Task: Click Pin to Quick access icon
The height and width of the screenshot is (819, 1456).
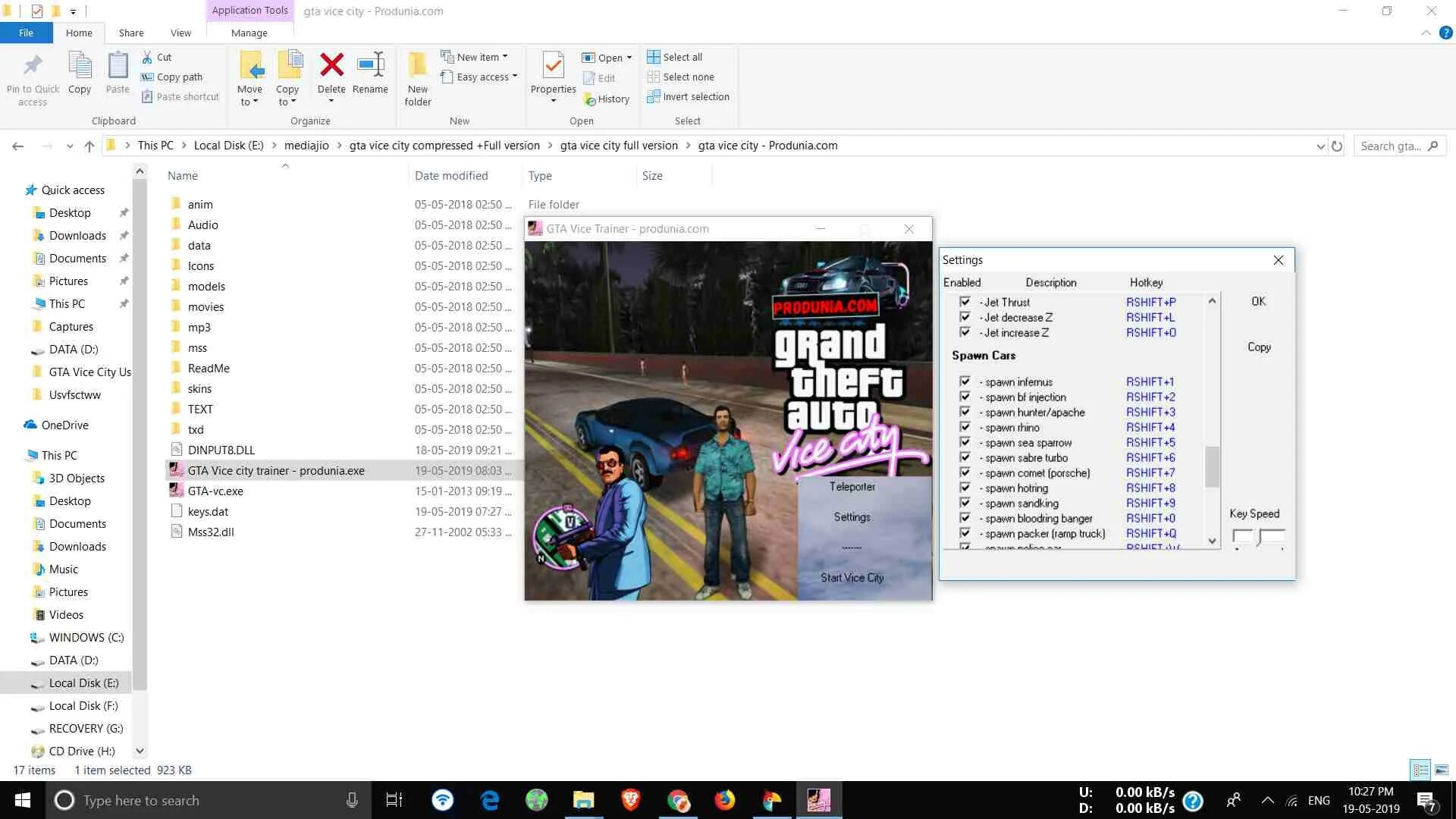Action: click(33, 67)
